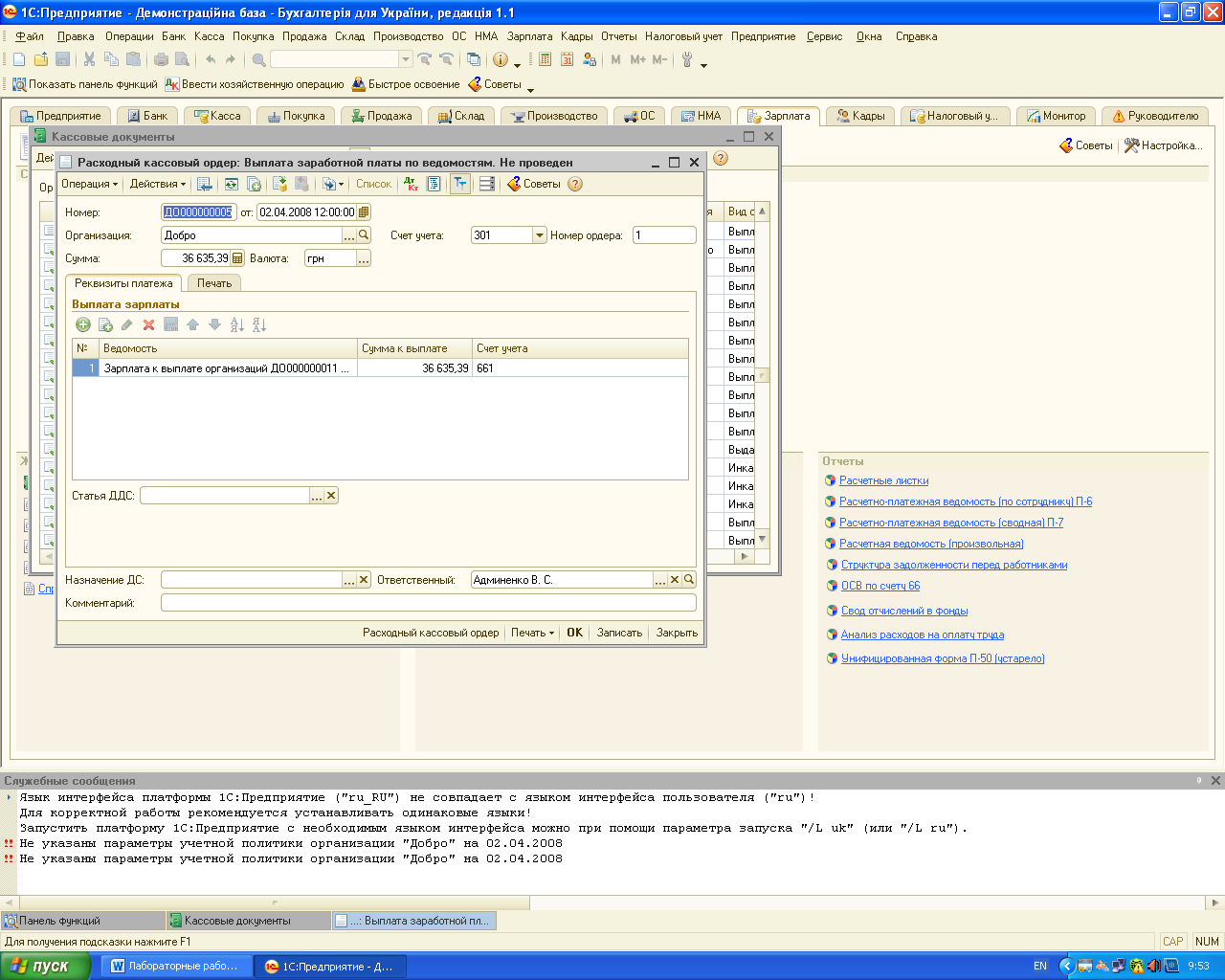Click Показать панель функций button
This screenshot has width=1225, height=980.
(84, 84)
